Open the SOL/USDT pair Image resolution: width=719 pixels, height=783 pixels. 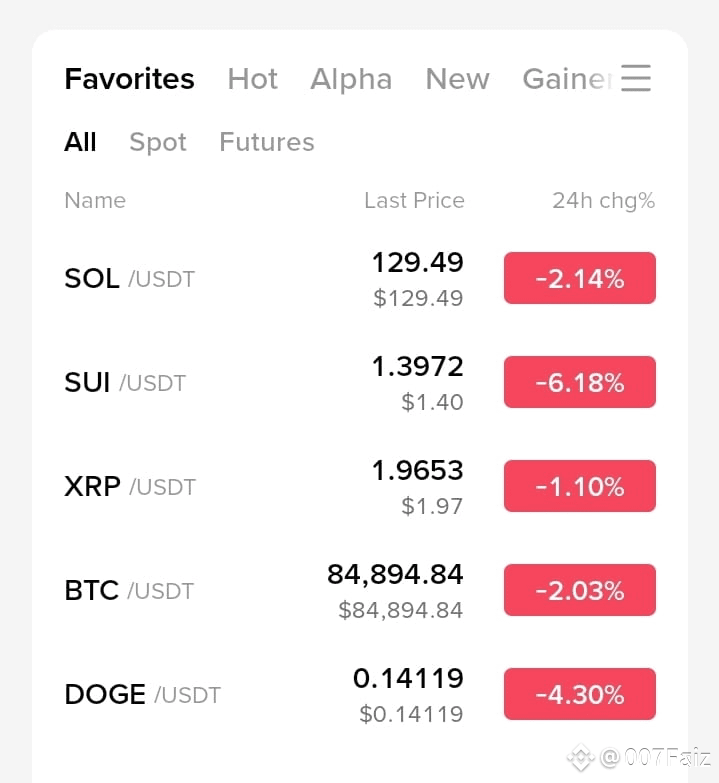pyautogui.click(x=360, y=278)
